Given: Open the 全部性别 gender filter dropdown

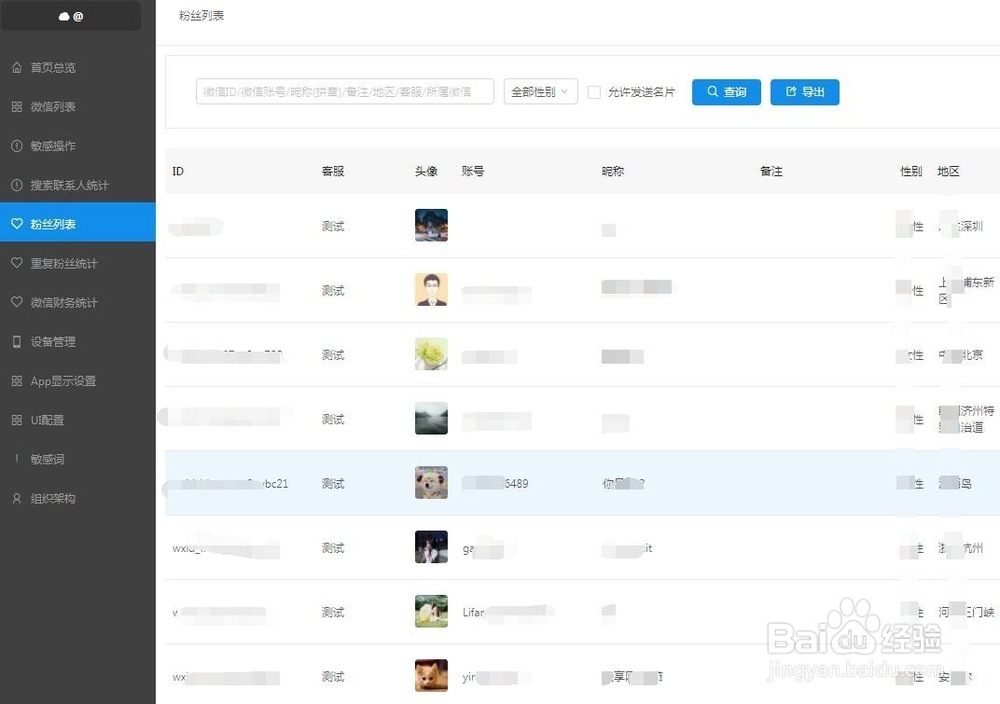Looking at the screenshot, I should pos(540,91).
